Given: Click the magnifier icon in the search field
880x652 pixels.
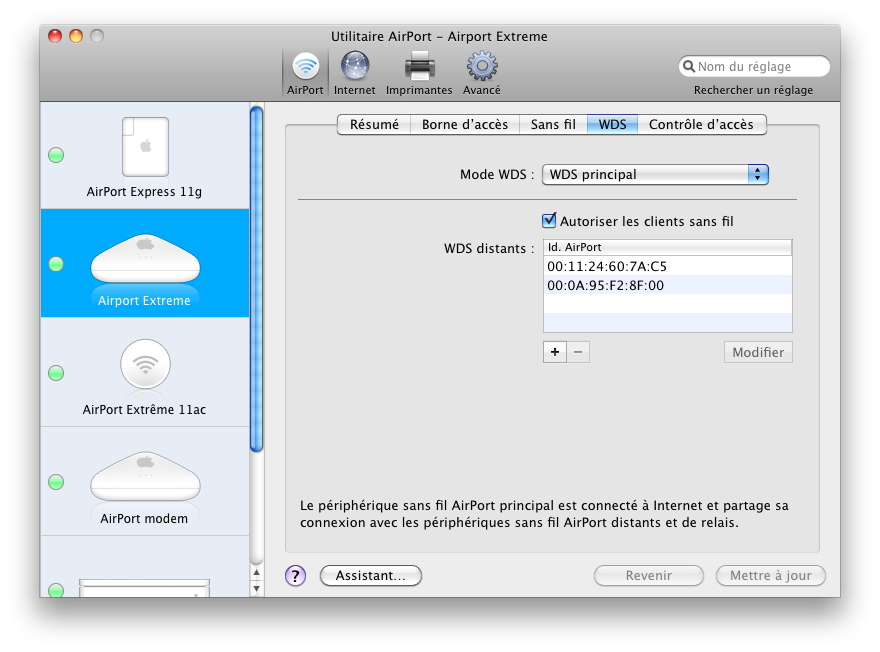Looking at the screenshot, I should click(689, 66).
